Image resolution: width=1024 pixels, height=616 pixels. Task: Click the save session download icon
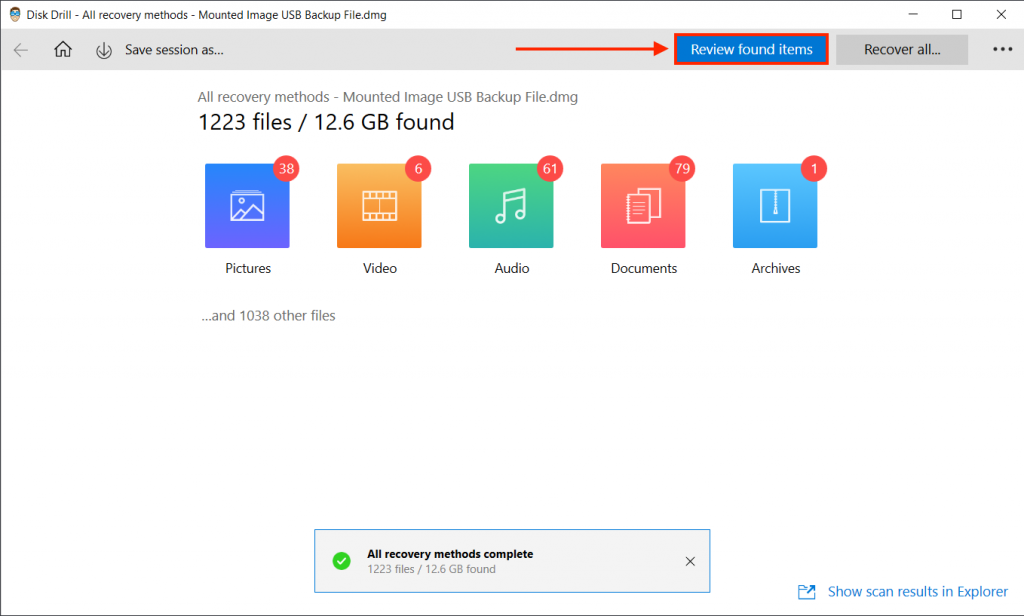tap(104, 50)
